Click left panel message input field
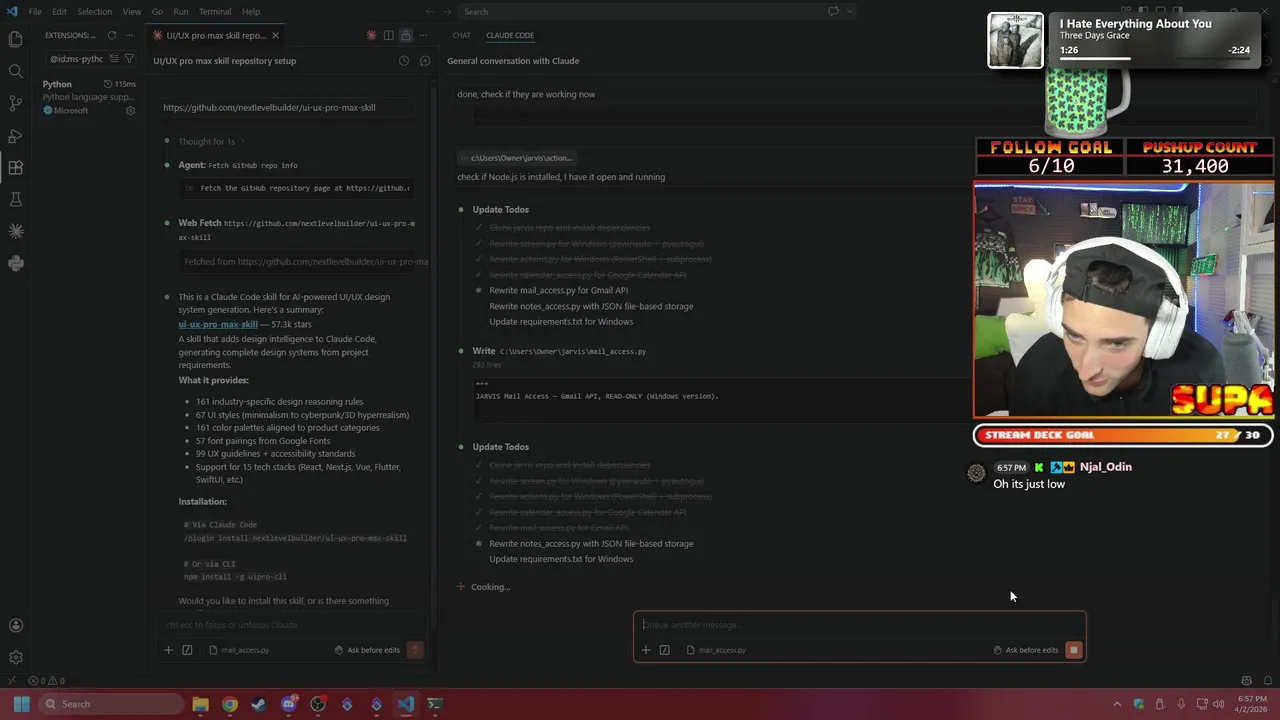The width and height of the screenshot is (1280, 720). (x=293, y=625)
